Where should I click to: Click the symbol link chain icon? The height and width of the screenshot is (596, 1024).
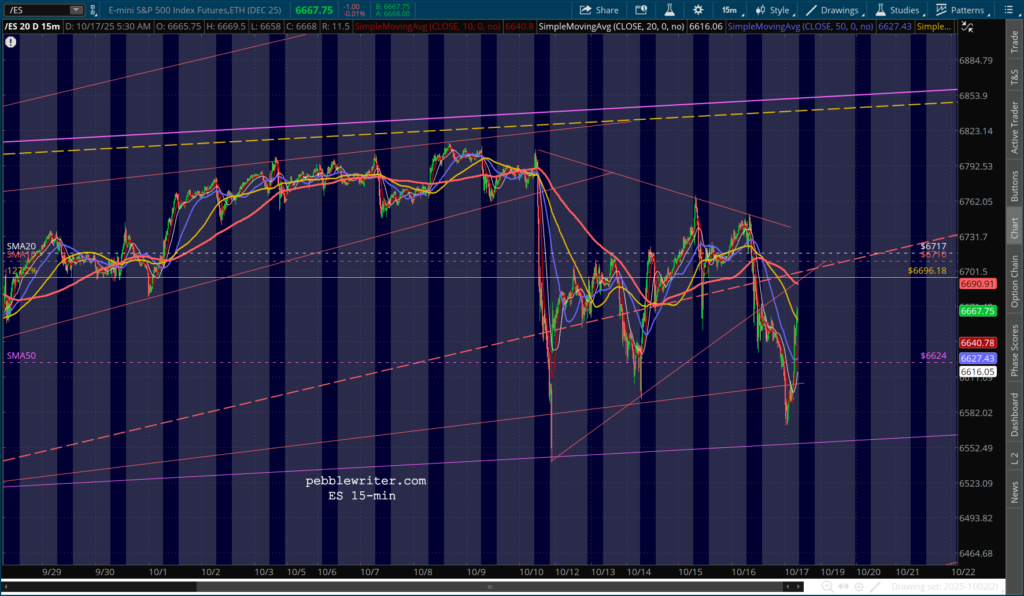[x=93, y=10]
